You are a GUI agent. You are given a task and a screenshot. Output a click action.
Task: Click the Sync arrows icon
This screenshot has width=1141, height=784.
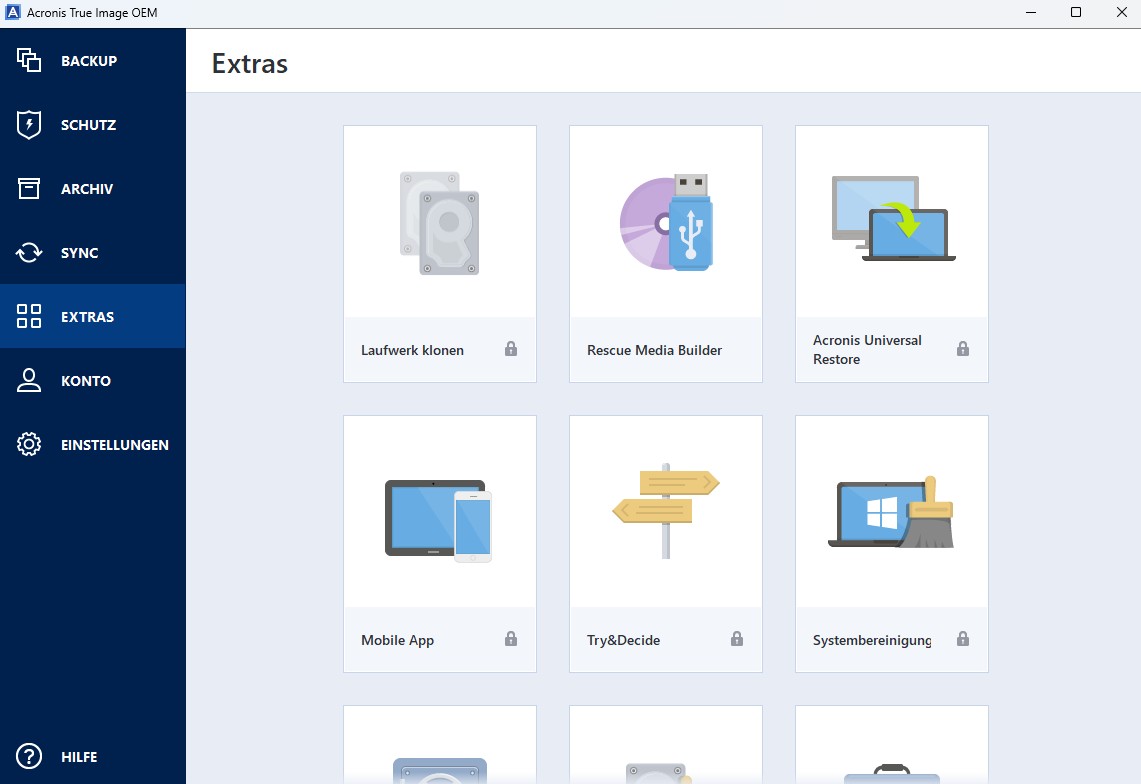coord(29,253)
